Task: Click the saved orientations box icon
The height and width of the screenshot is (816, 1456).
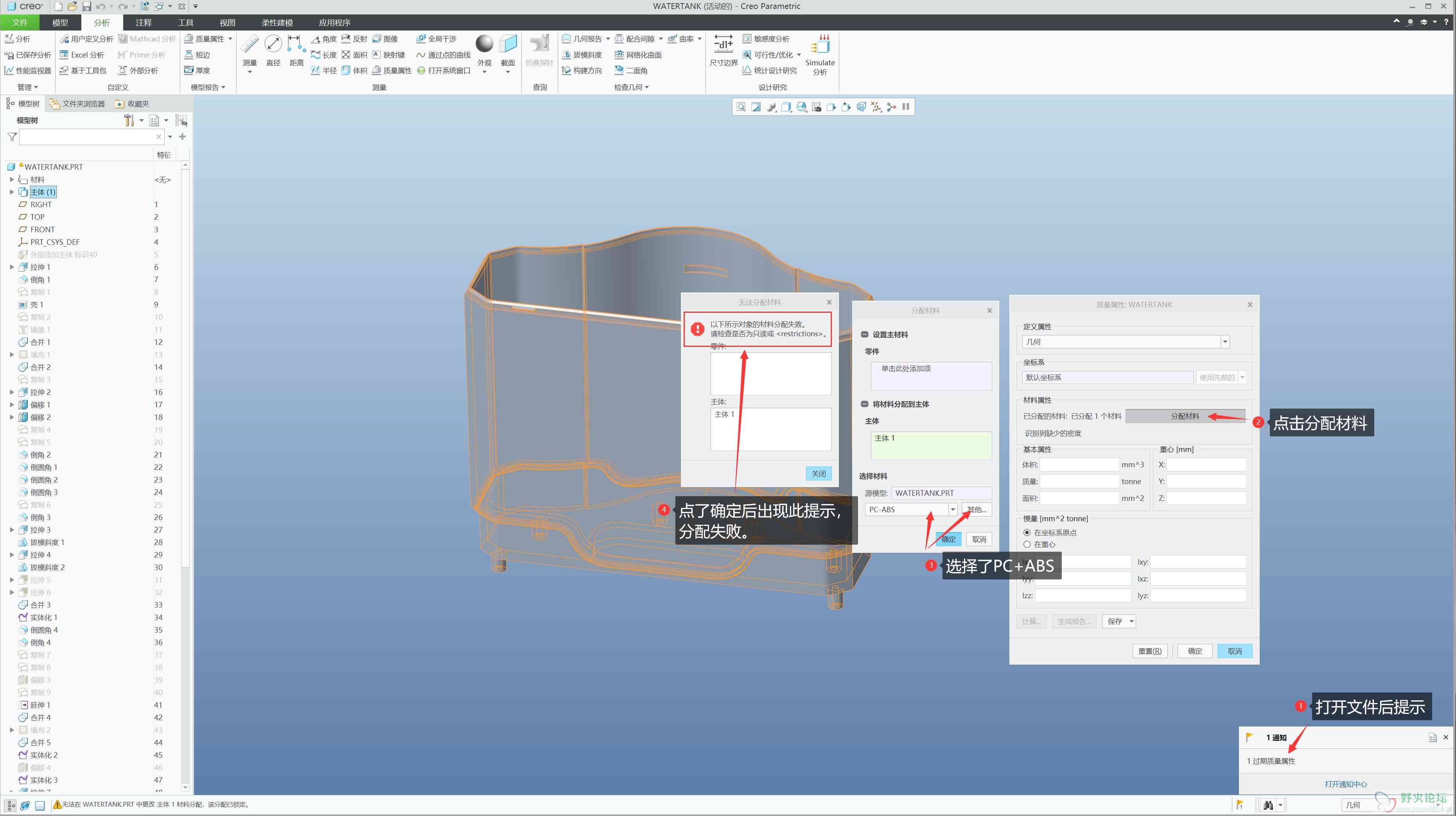Action: click(x=786, y=107)
